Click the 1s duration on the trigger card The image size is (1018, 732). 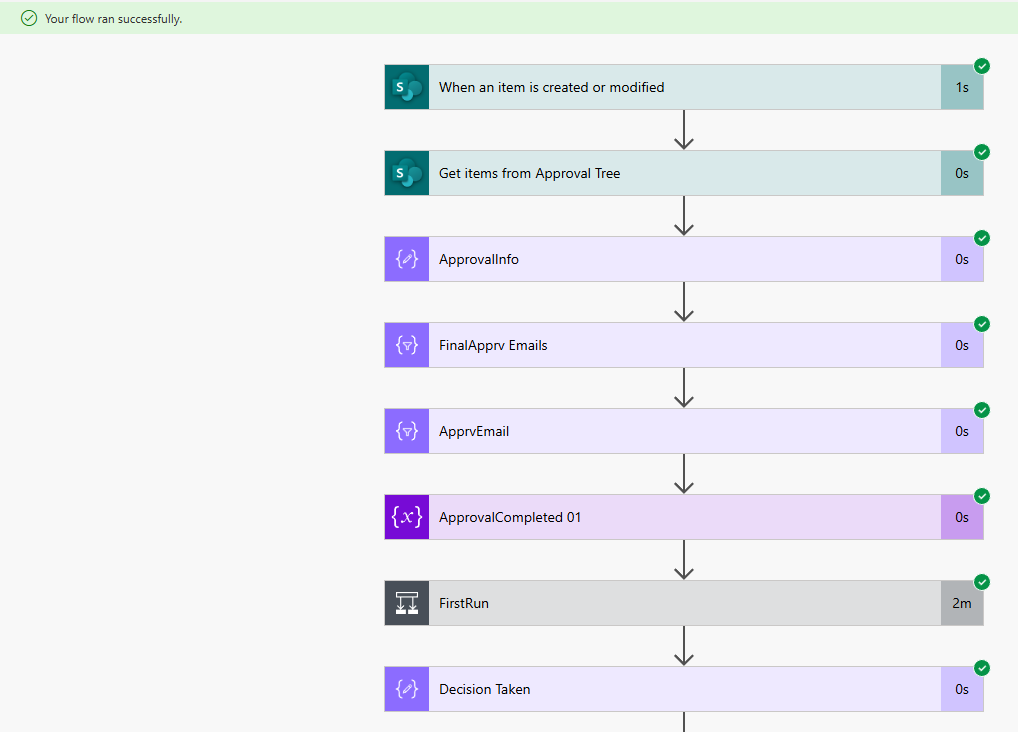tap(961, 87)
